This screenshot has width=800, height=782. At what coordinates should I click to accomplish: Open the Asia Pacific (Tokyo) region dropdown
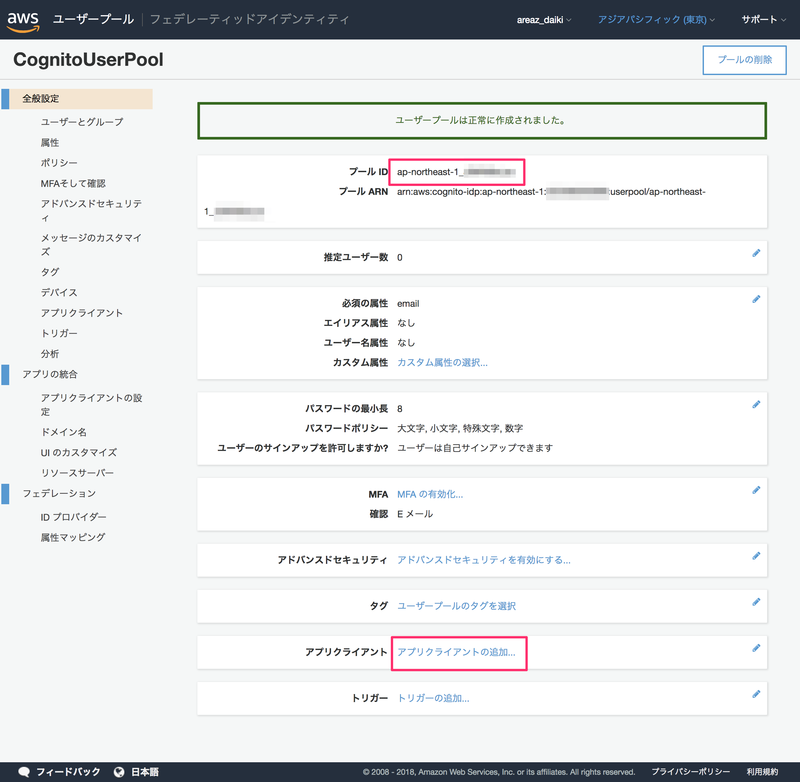(656, 20)
